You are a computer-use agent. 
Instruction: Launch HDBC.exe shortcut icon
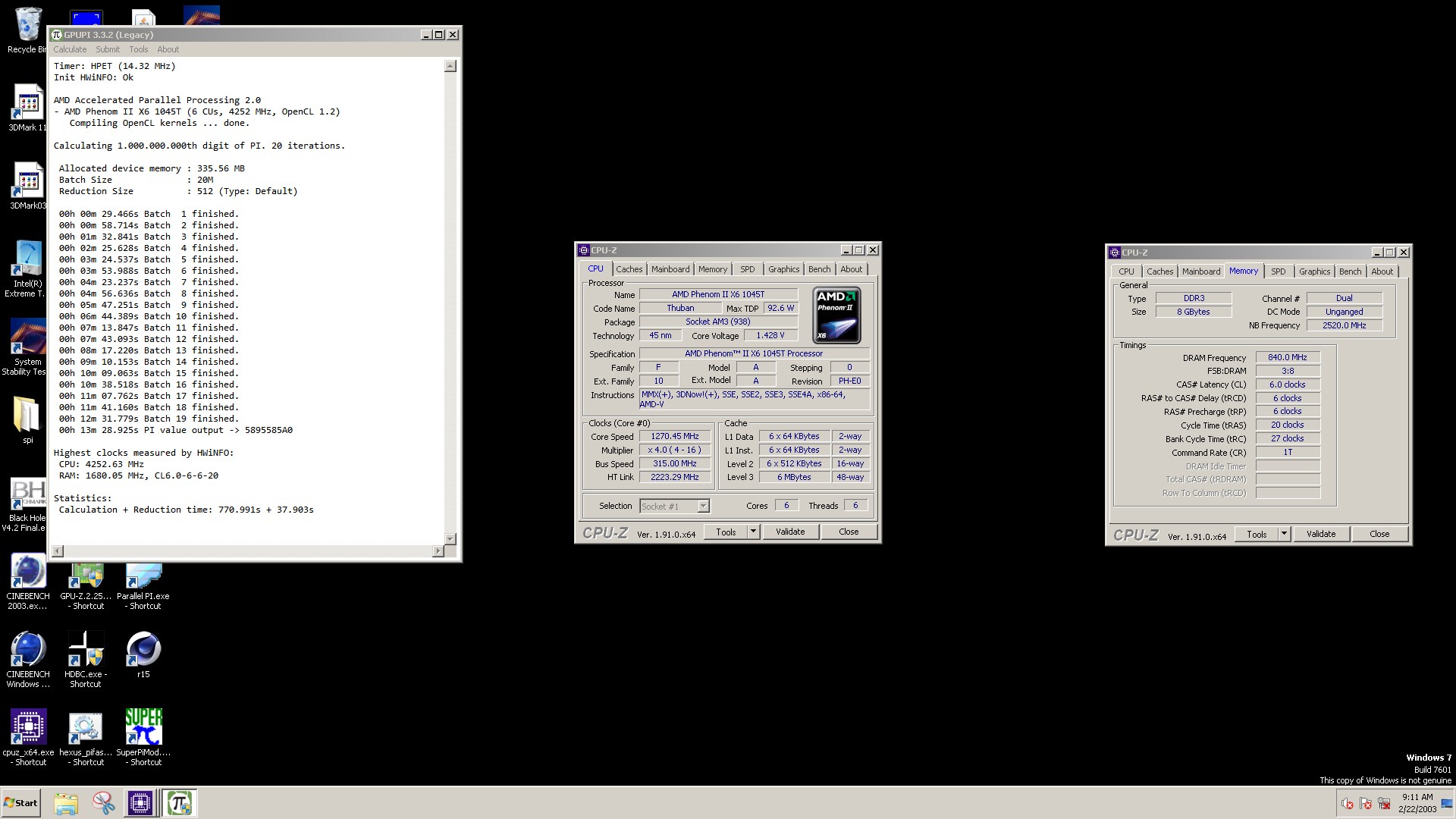point(86,660)
